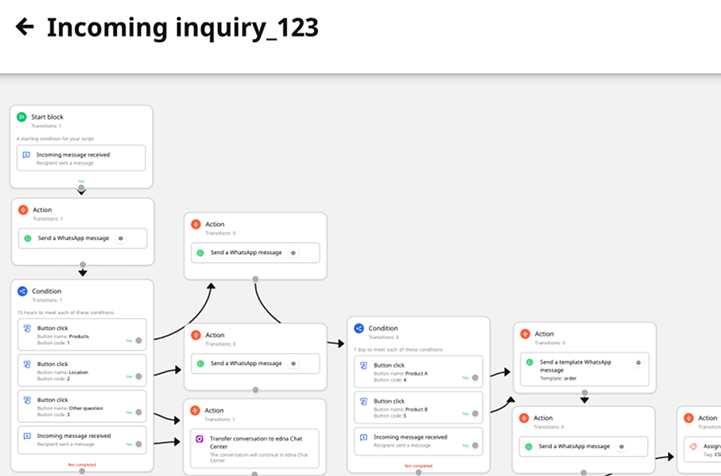
Task: Click eye icon in the Action fed by Location
Action: [x=293, y=364]
